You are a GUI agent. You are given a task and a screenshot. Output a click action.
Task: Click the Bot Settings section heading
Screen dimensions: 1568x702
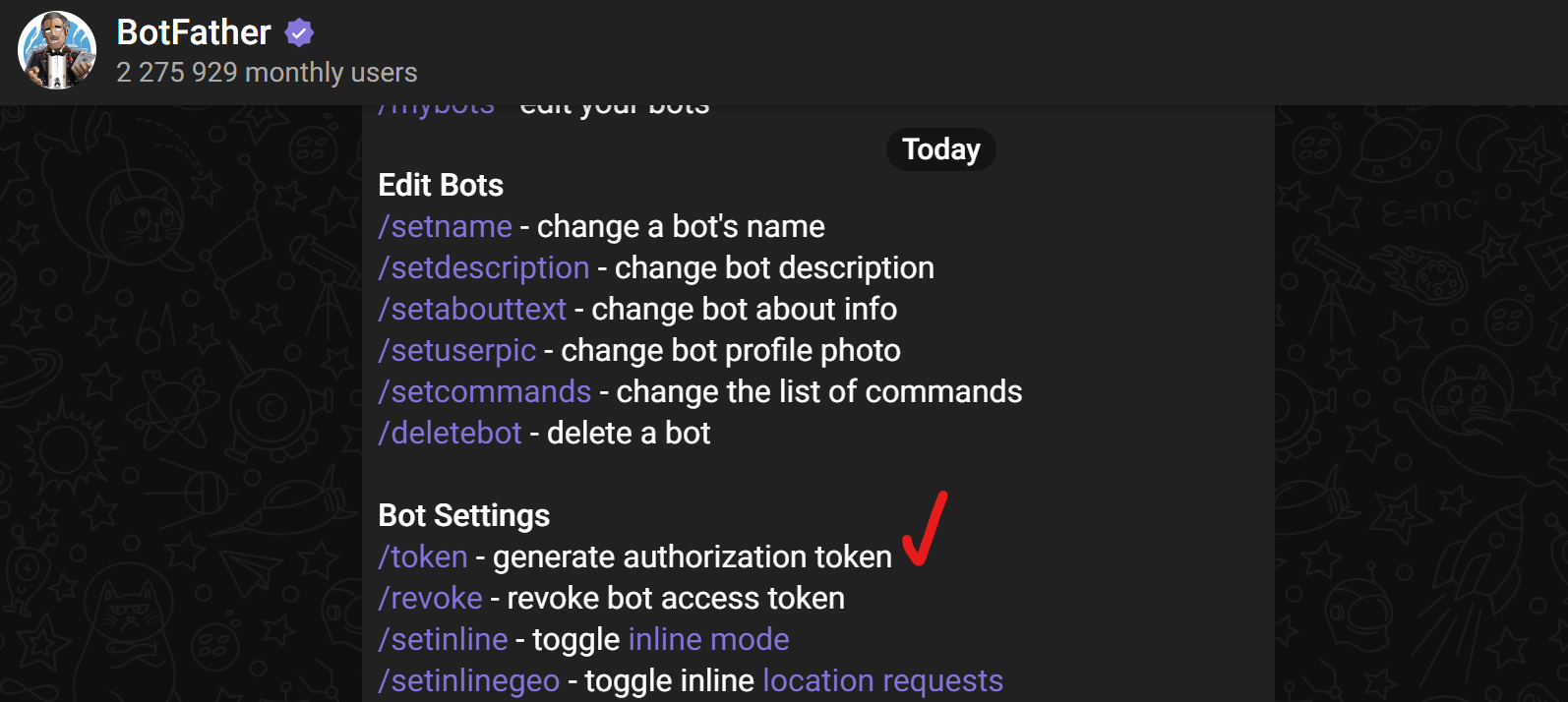pos(464,516)
